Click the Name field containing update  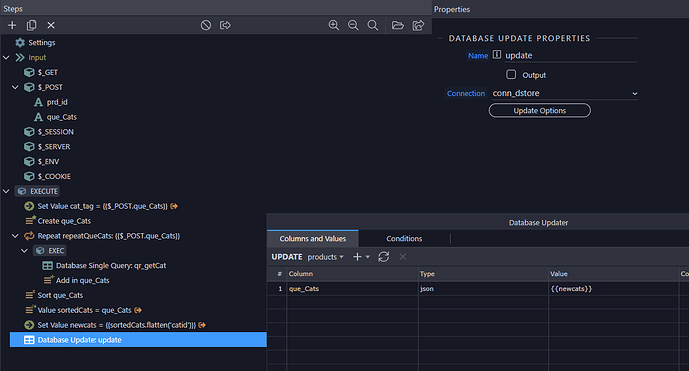click(570, 55)
